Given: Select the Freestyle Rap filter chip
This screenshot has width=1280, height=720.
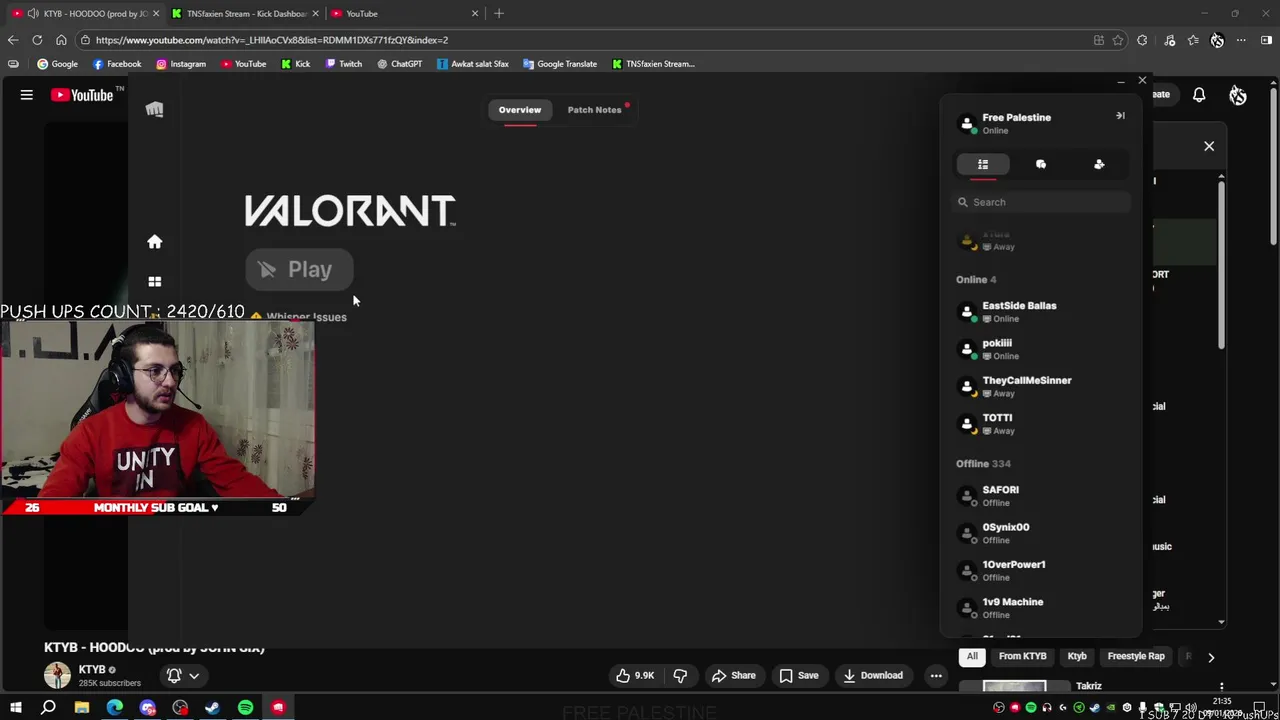Looking at the screenshot, I should [1136, 656].
